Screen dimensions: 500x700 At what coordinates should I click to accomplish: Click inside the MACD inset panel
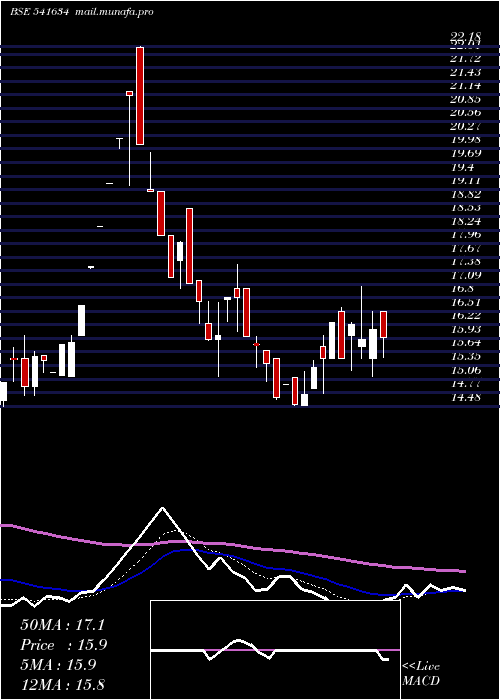click(275, 650)
